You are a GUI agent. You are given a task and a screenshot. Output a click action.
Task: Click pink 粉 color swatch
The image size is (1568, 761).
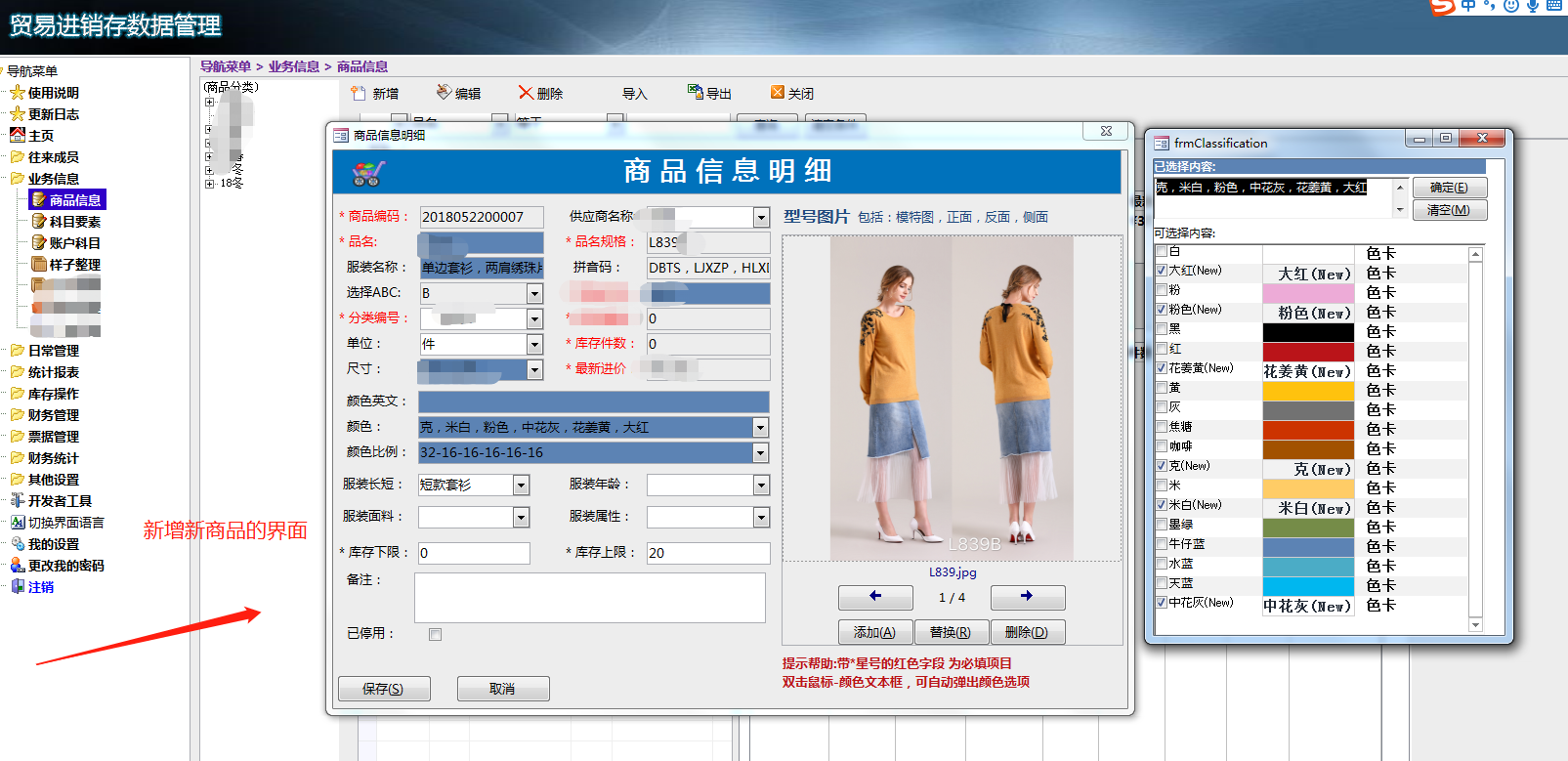tap(1308, 293)
